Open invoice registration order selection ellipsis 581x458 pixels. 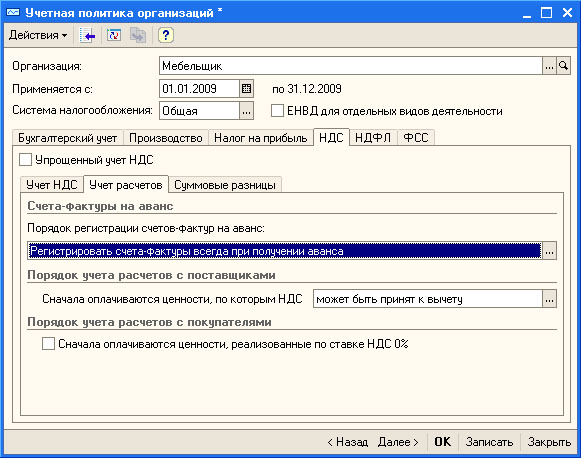pos(549,251)
